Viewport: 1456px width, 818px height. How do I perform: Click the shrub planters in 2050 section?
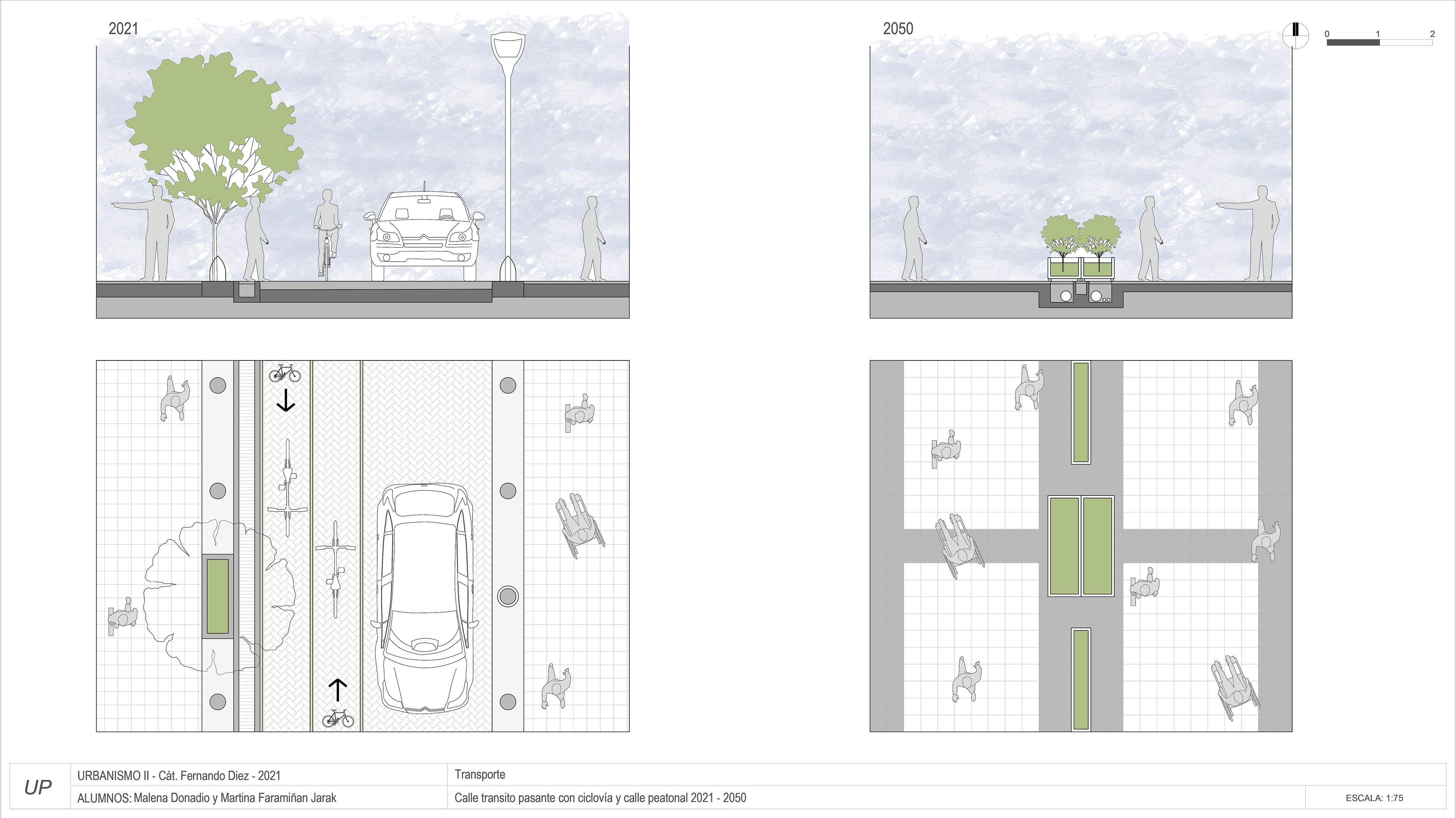click(1081, 247)
